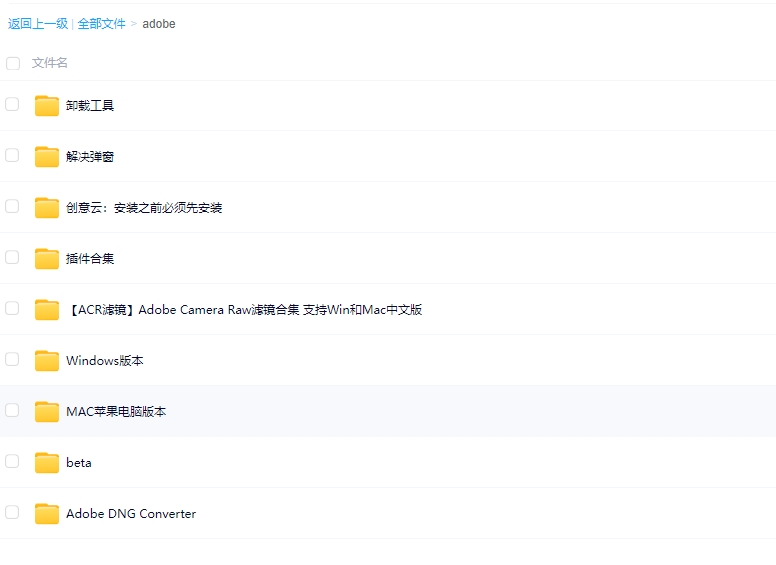Toggle the select-all checkbox beside 文件名
The image size is (776, 565).
[13, 63]
